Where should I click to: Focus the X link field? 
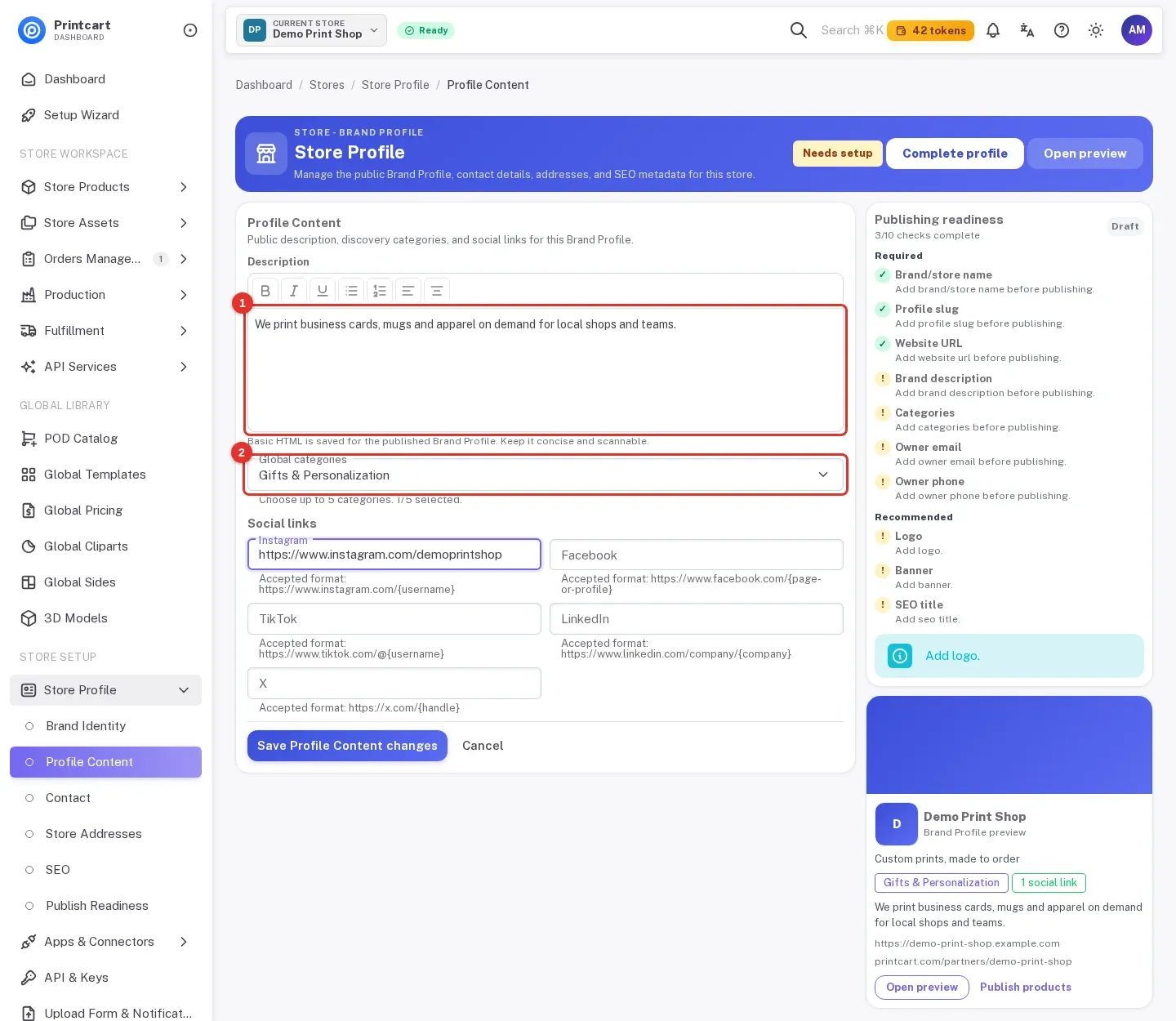pos(394,684)
